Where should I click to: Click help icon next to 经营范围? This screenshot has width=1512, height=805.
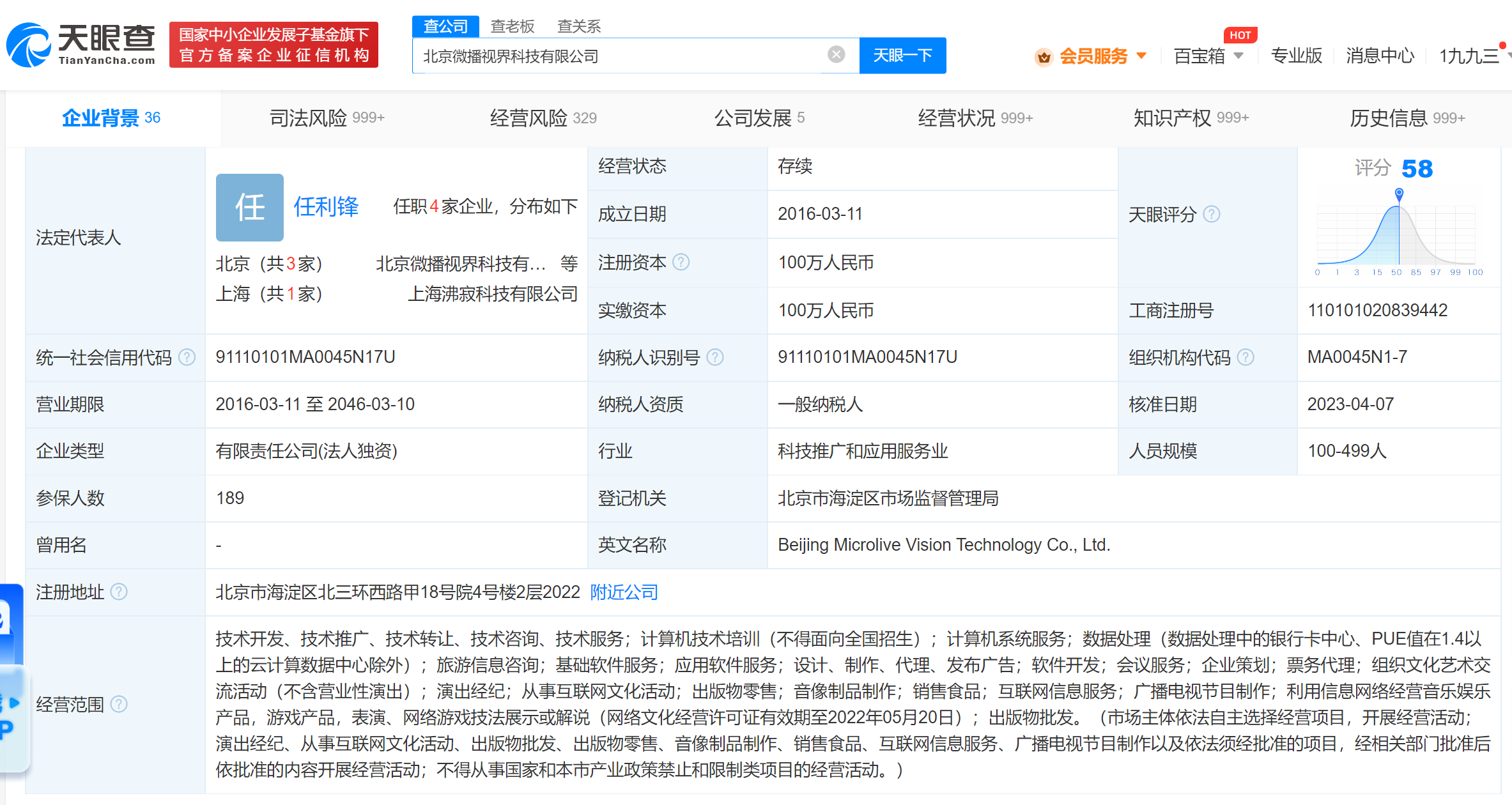119,704
